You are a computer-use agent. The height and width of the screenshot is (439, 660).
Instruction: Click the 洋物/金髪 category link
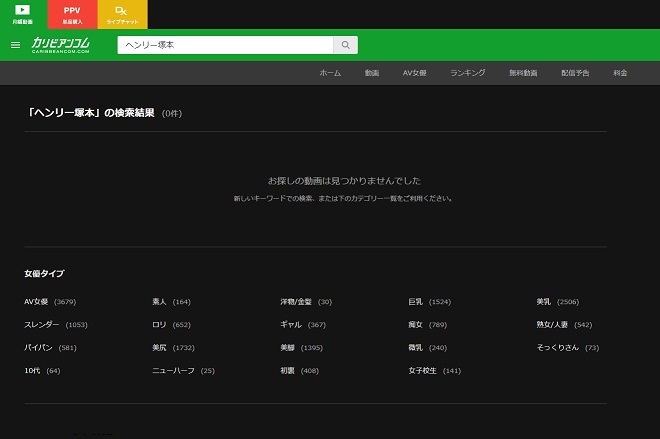297,302
